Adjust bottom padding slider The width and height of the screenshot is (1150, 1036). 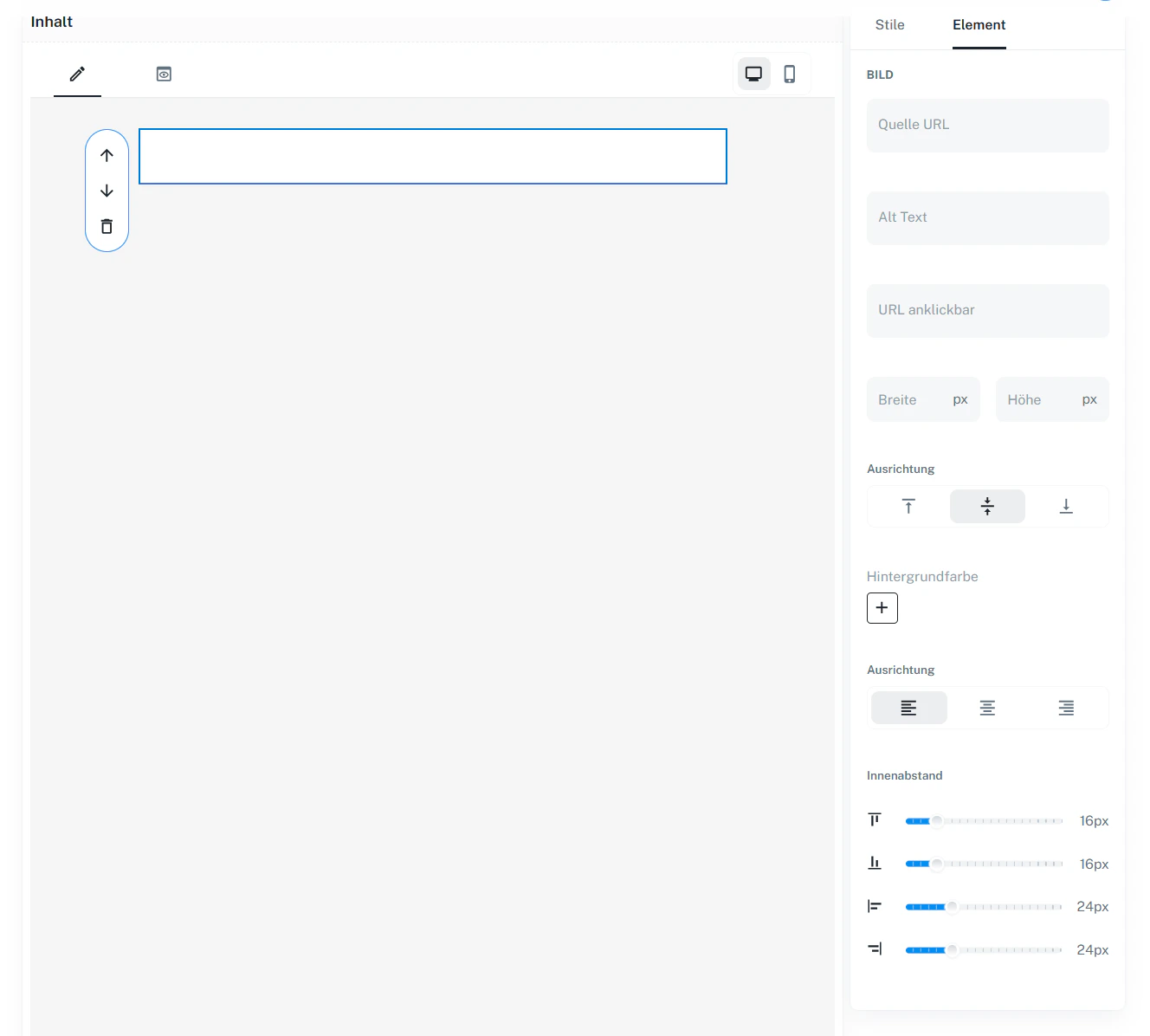click(x=984, y=864)
